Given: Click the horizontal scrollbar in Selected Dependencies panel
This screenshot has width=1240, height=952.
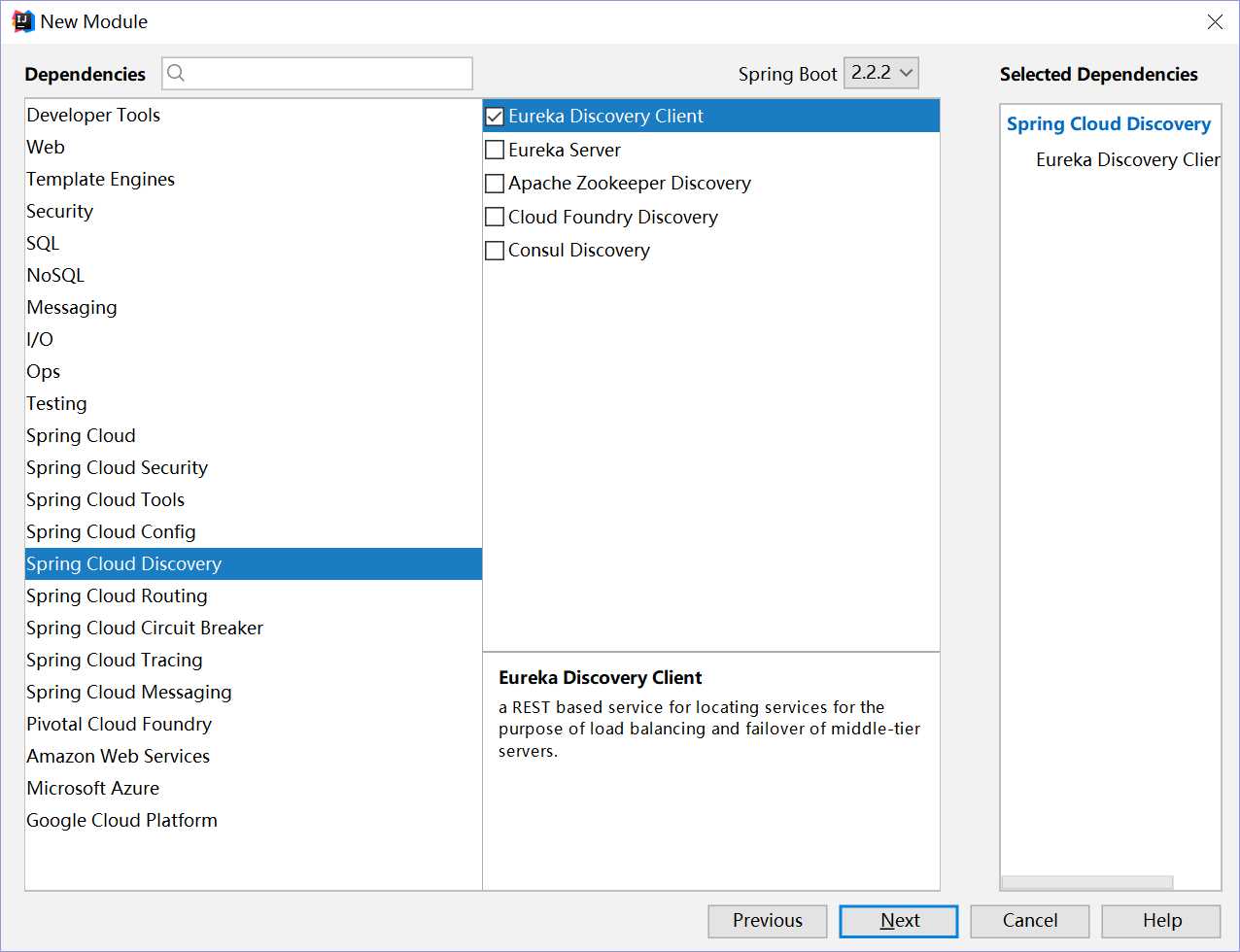Looking at the screenshot, I should click(1087, 882).
